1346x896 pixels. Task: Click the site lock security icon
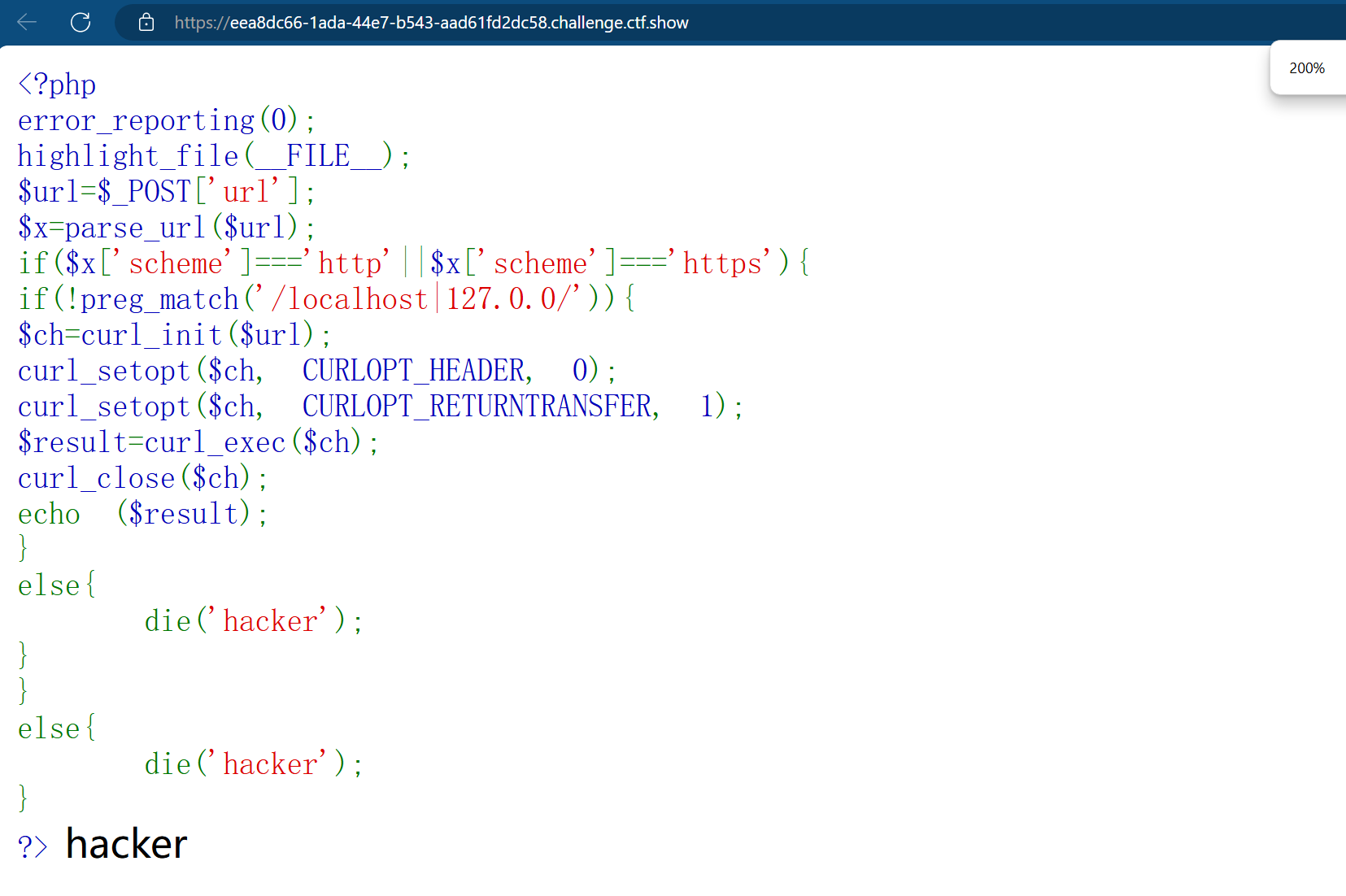click(x=146, y=22)
